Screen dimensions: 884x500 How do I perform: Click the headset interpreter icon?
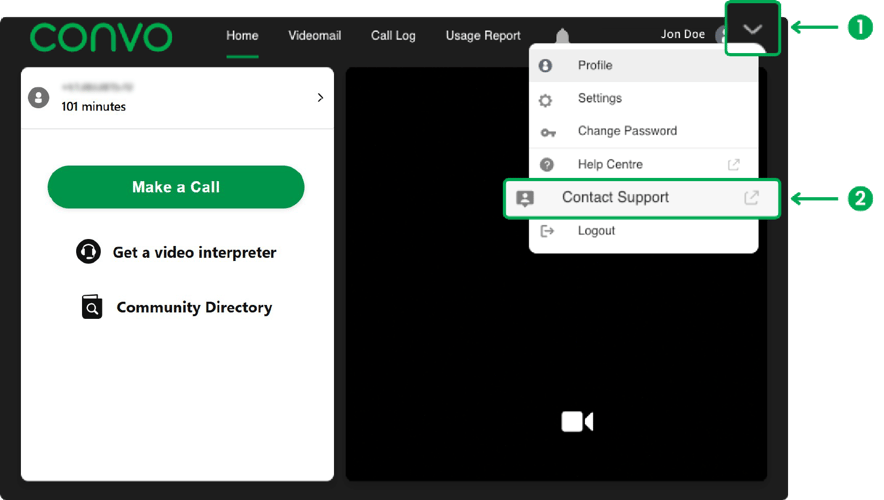tap(89, 252)
